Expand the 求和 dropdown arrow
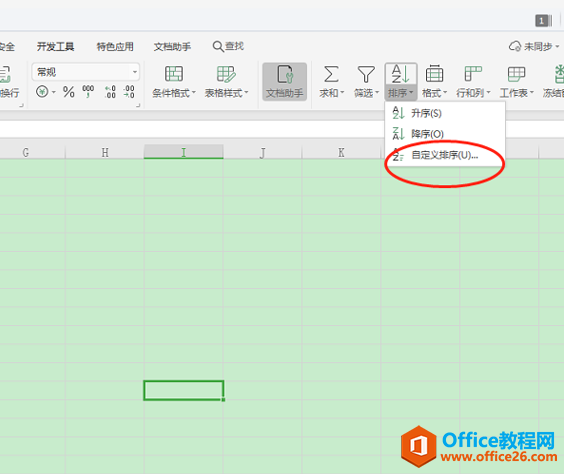Viewport: 564px width, 474px height. tap(342, 93)
